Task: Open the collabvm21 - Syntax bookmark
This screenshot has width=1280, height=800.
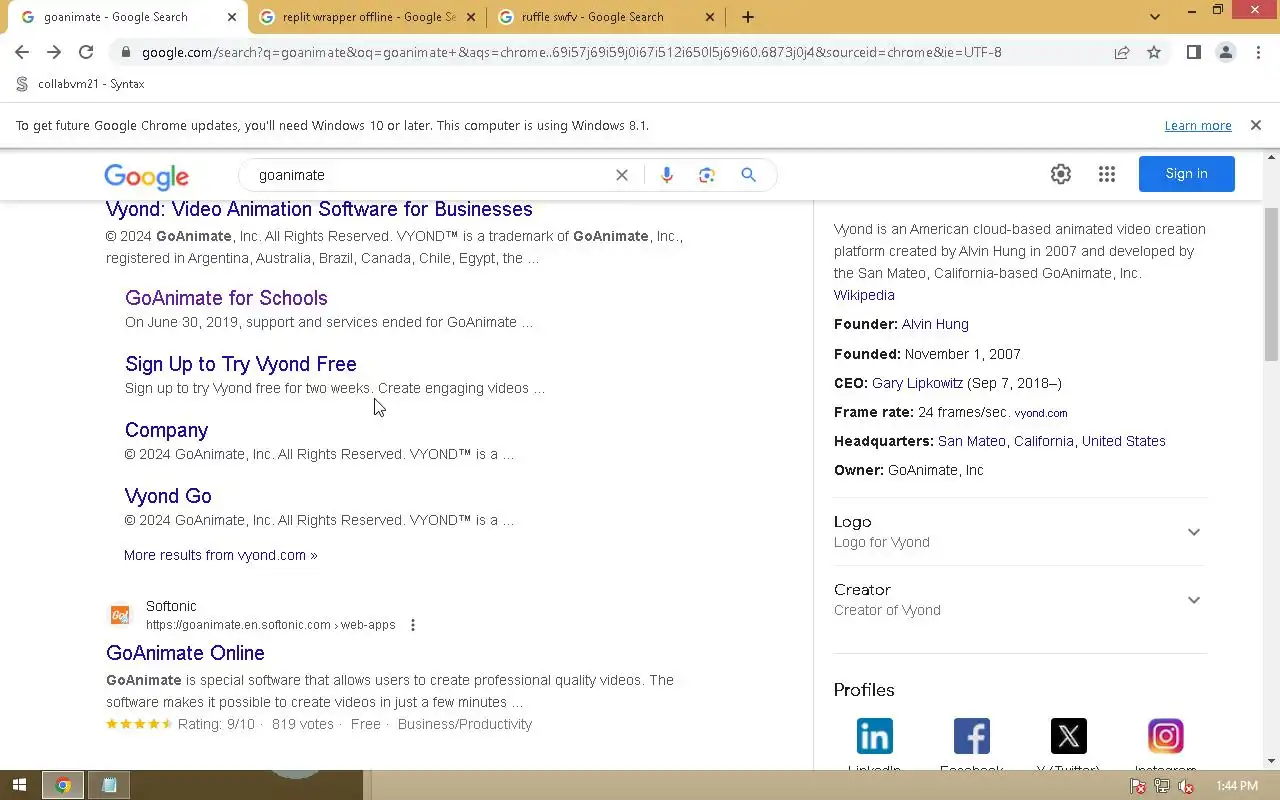Action: pos(80,84)
